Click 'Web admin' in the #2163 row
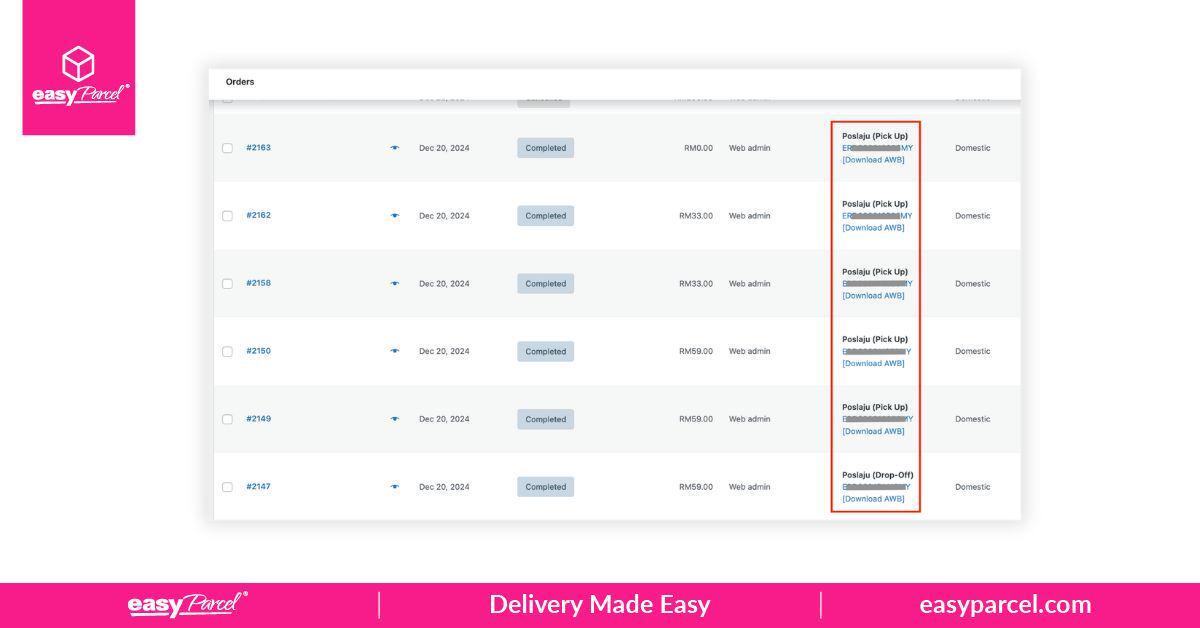 750,148
